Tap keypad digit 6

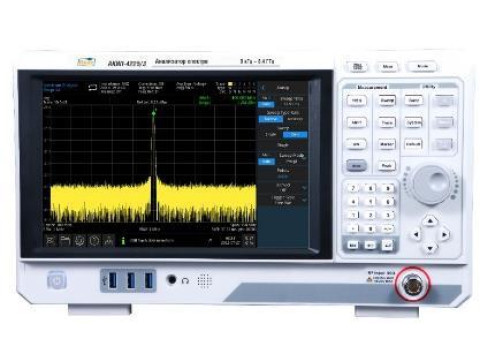click(x=388, y=202)
